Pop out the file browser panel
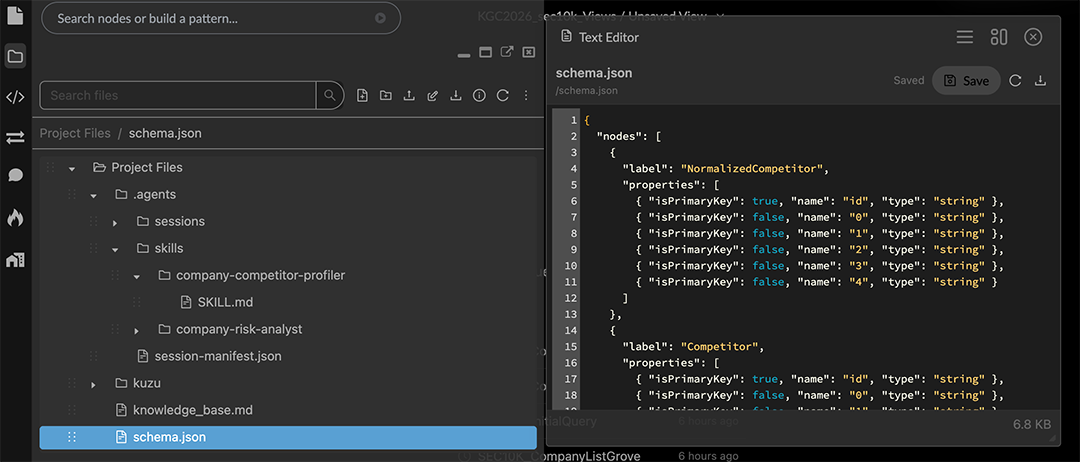This screenshot has width=1080, height=462. tap(507, 52)
